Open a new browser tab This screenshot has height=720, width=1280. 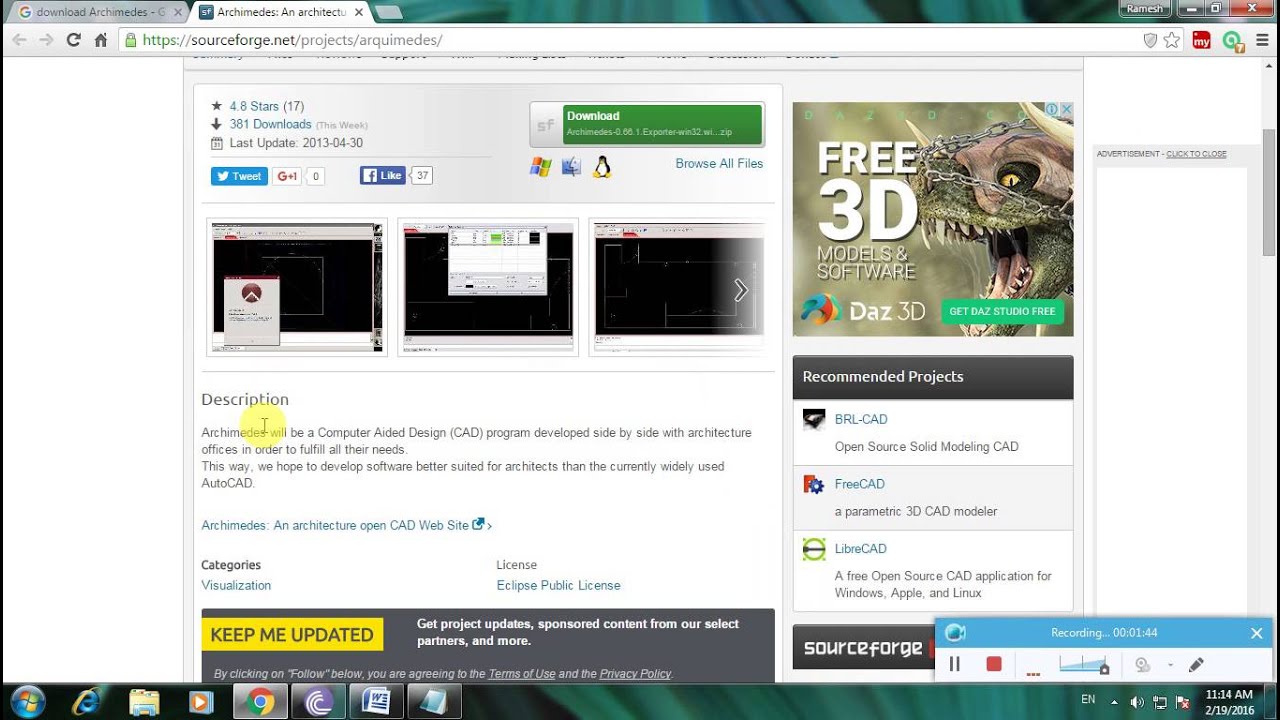[388, 12]
